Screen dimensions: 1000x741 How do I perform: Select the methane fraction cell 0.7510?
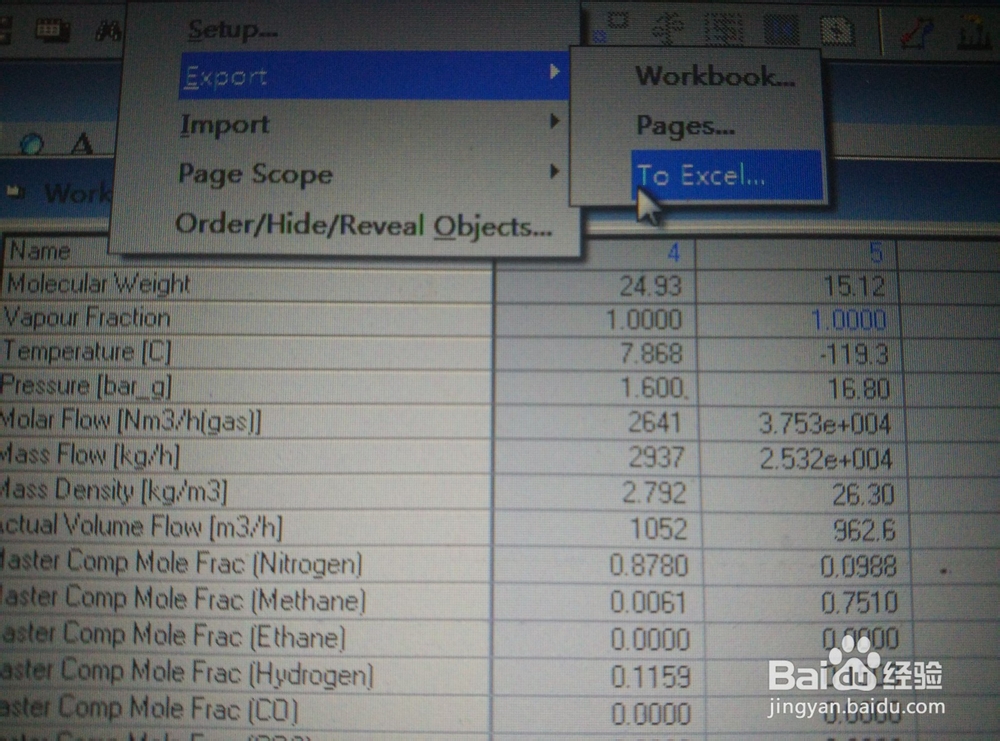[x=859, y=603]
